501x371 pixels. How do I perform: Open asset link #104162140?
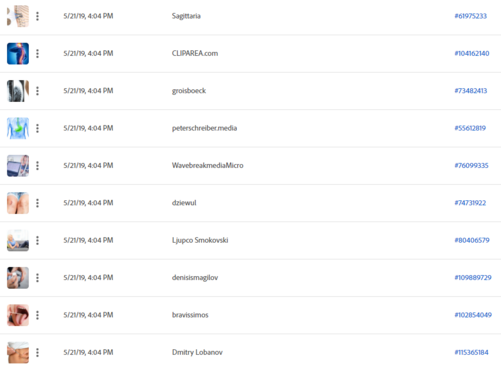pyautogui.click(x=472, y=53)
